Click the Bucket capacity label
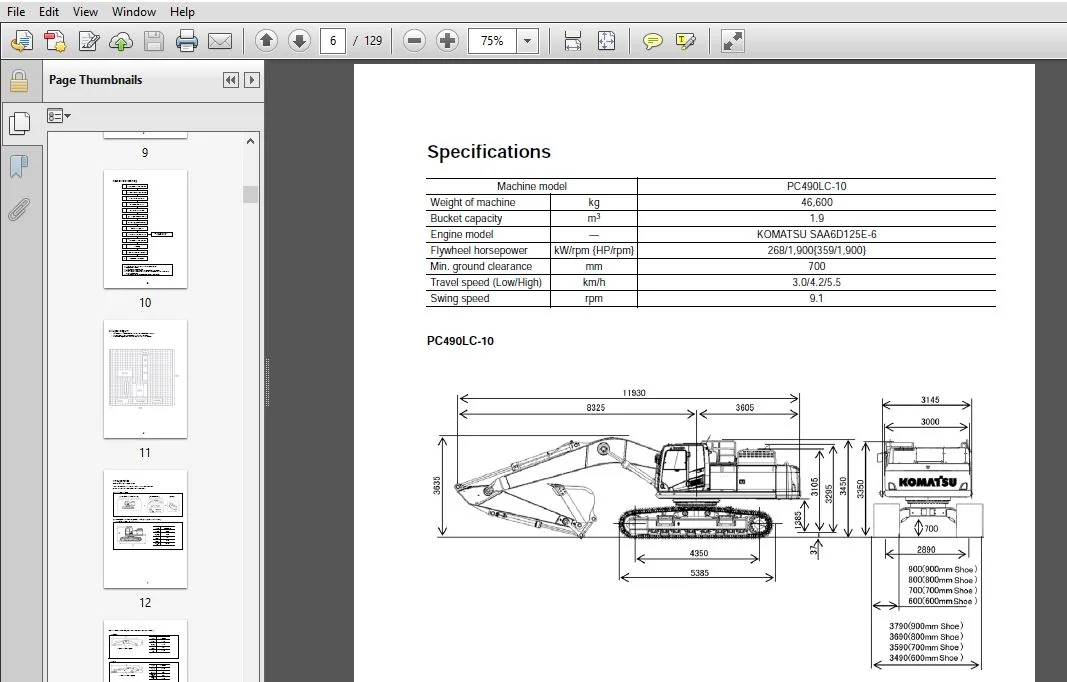Image resolution: width=1067 pixels, height=682 pixels. (x=466, y=218)
